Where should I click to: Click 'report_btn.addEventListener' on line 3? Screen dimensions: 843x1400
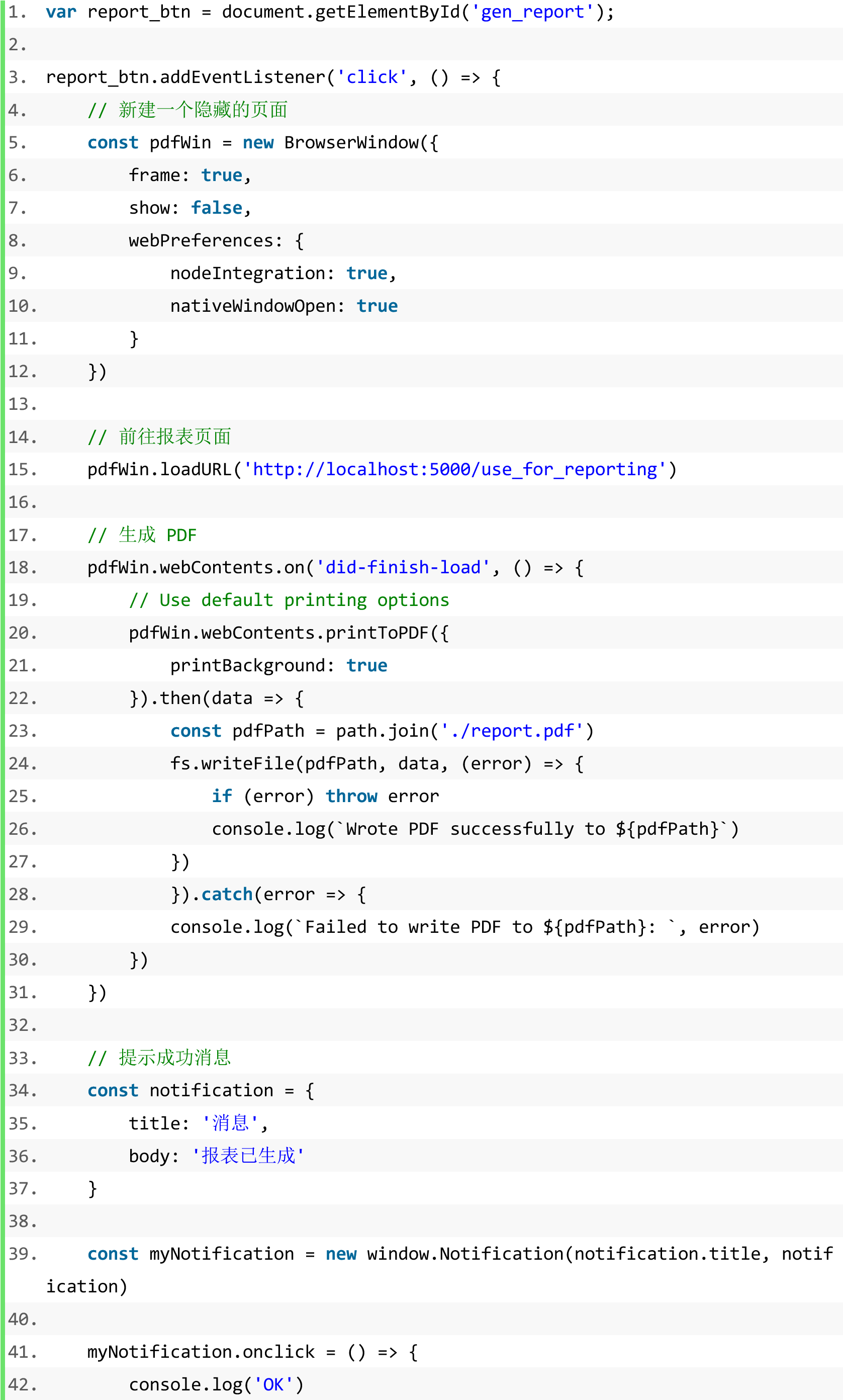point(186,77)
